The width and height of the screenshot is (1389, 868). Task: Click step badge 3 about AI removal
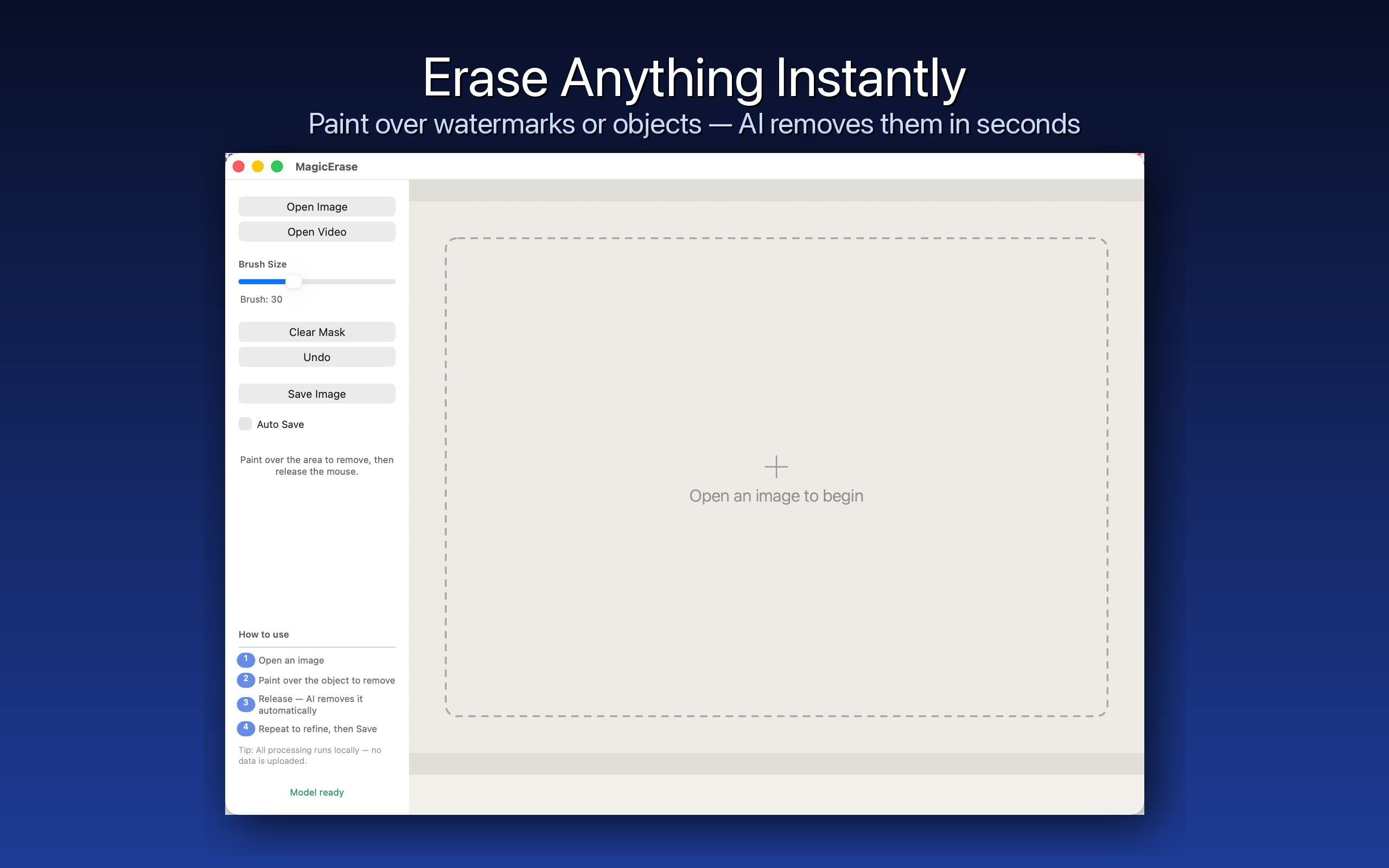(x=246, y=704)
